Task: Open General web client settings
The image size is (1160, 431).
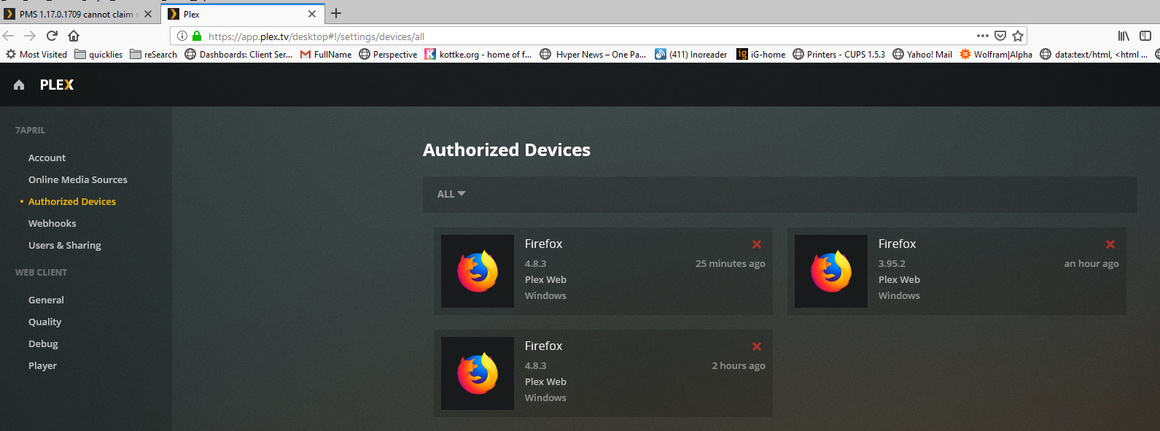Action: coord(46,300)
